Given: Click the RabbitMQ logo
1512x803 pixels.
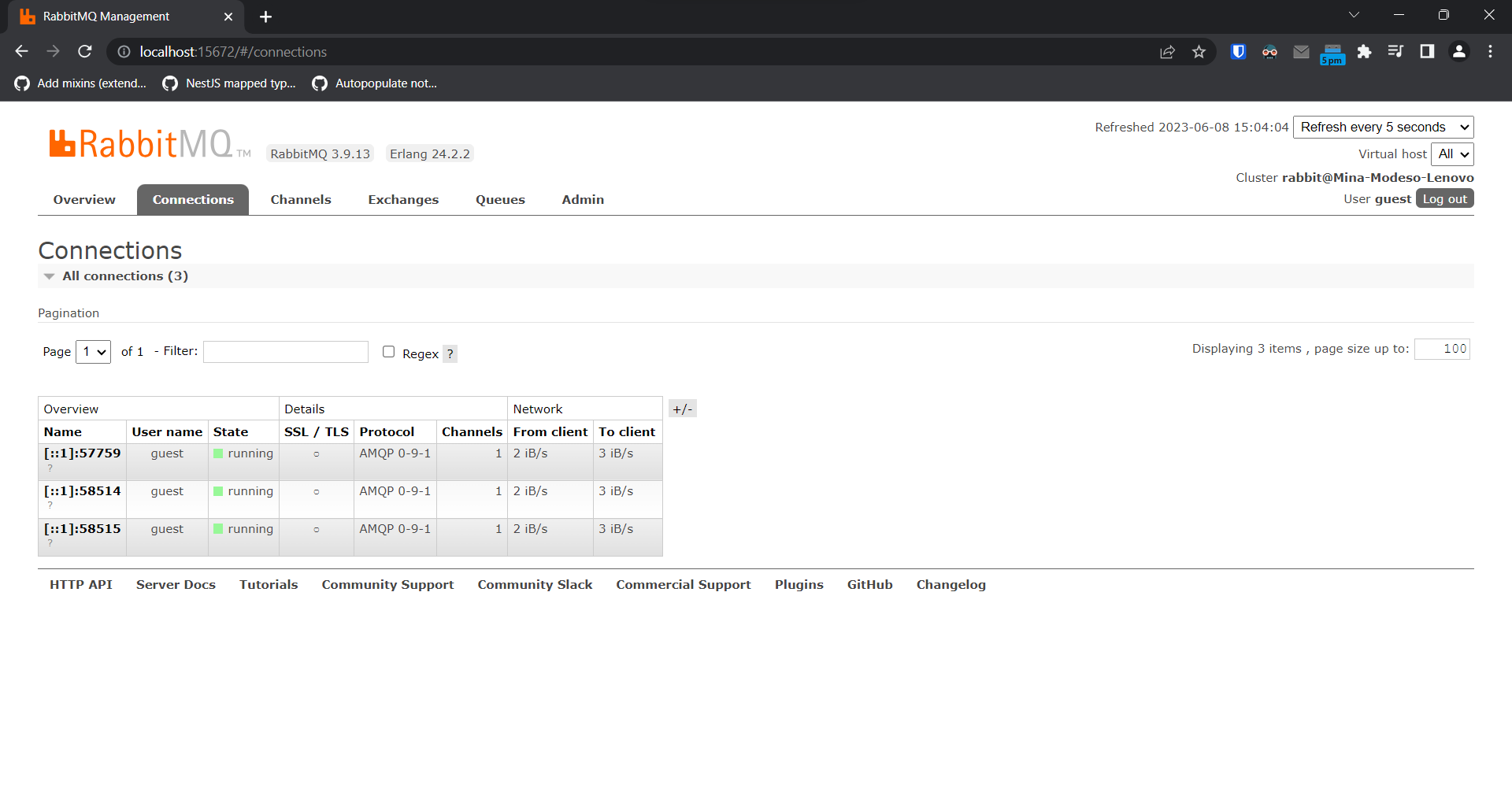Looking at the screenshot, I should [144, 142].
